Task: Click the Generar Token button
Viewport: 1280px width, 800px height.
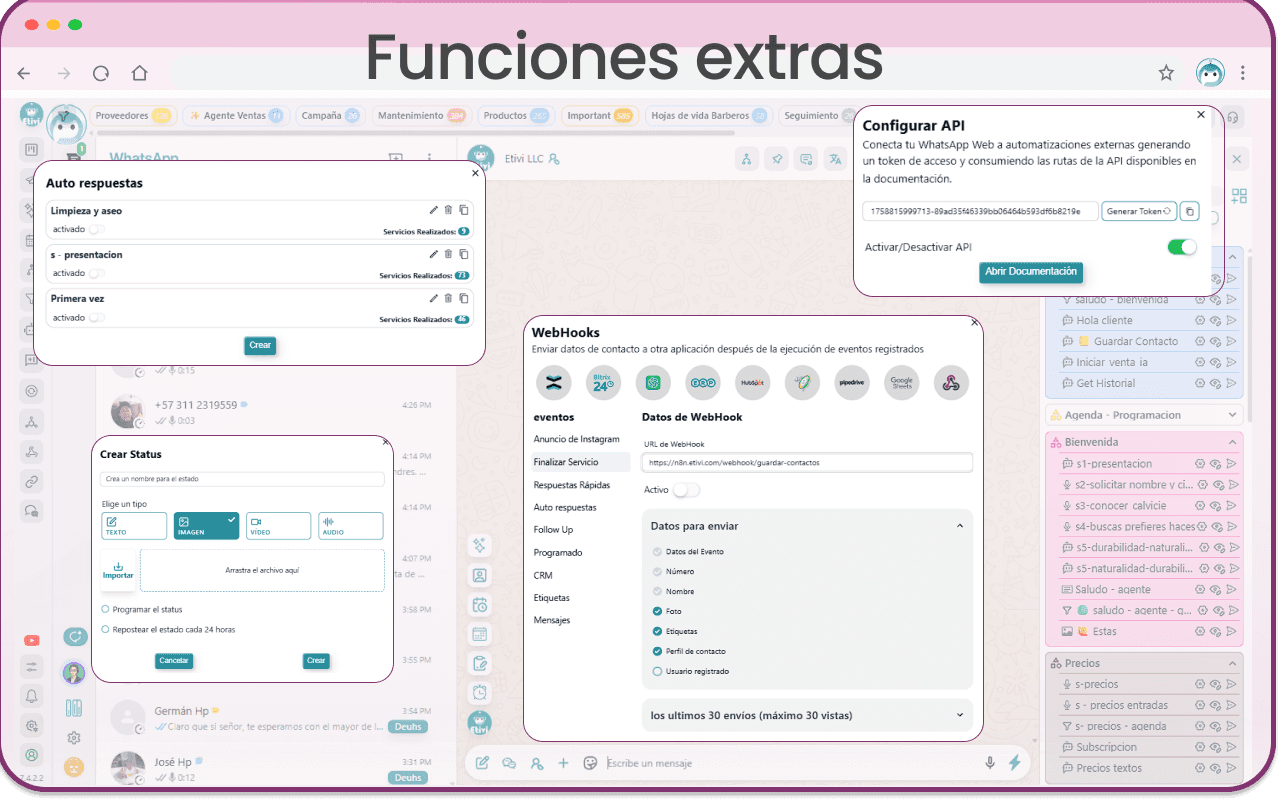Action: point(1139,211)
